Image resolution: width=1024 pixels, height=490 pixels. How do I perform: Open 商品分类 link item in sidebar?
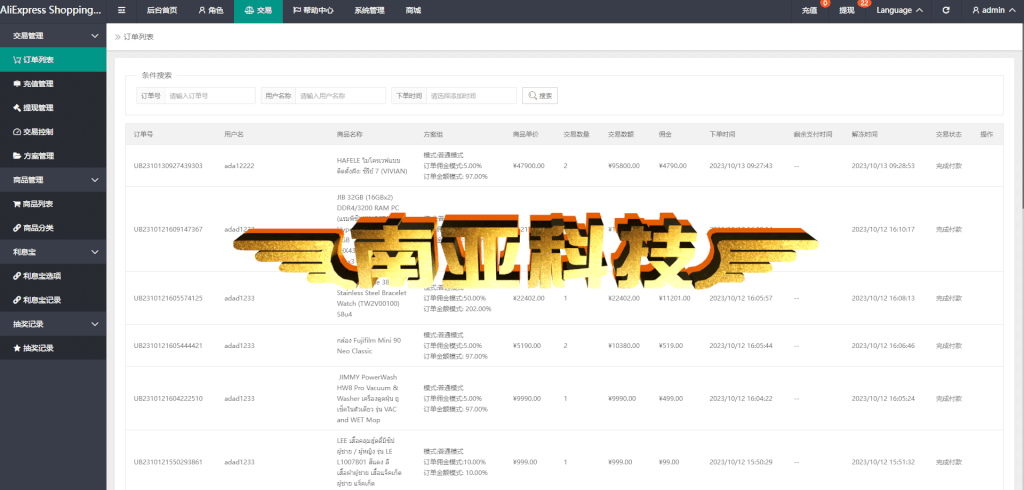point(53,228)
